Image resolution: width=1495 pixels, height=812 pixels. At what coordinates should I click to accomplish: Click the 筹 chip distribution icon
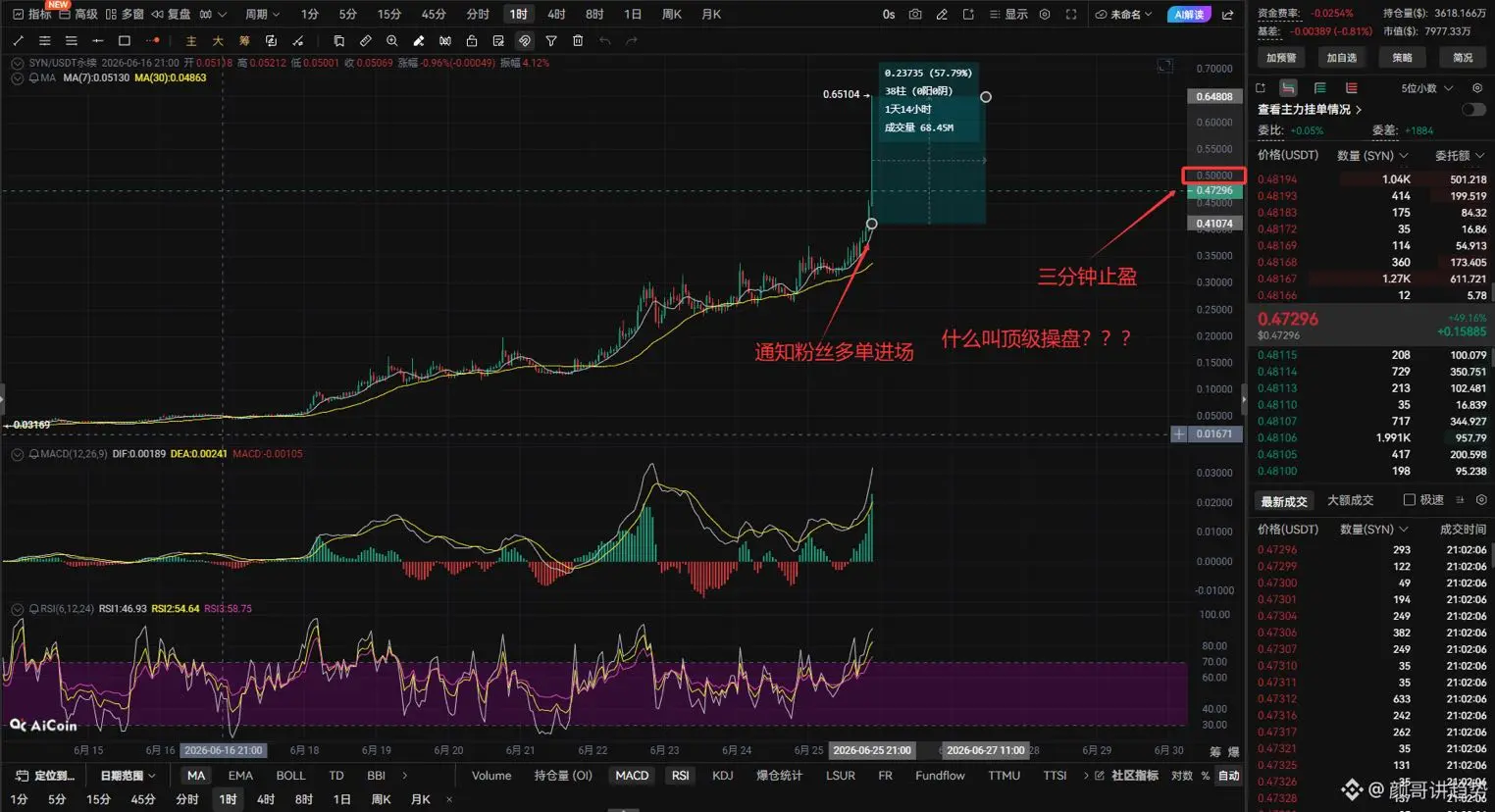(x=244, y=41)
